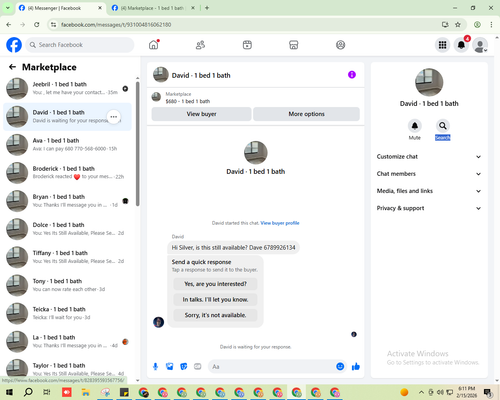The image size is (500, 400).
Task: Click View buyer button
Action: pos(201,114)
